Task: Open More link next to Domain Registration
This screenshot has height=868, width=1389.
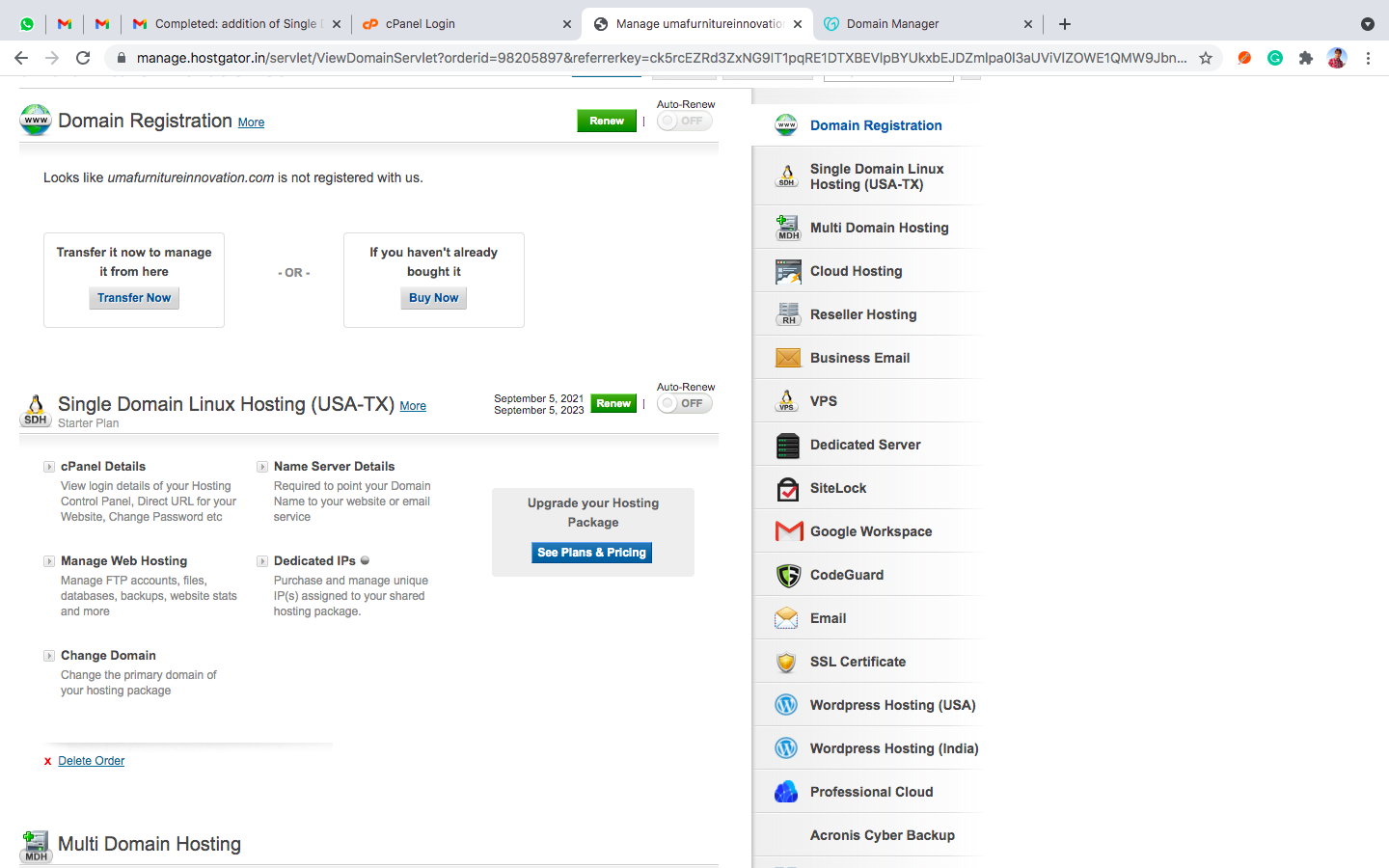Action: tap(251, 122)
